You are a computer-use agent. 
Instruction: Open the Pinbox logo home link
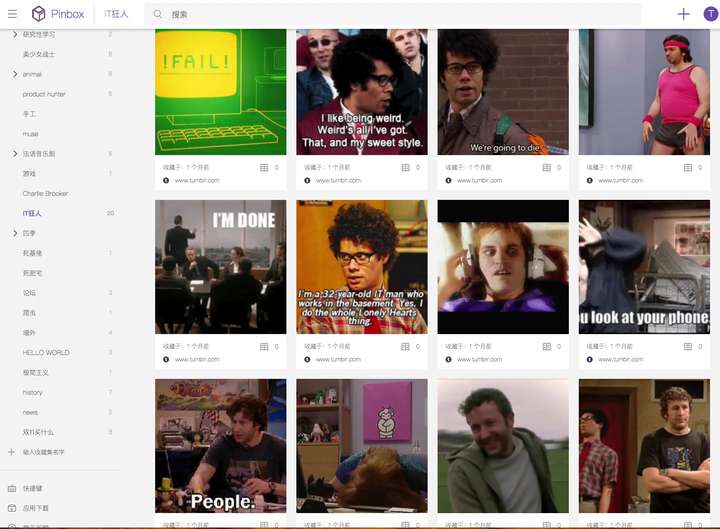(58, 14)
